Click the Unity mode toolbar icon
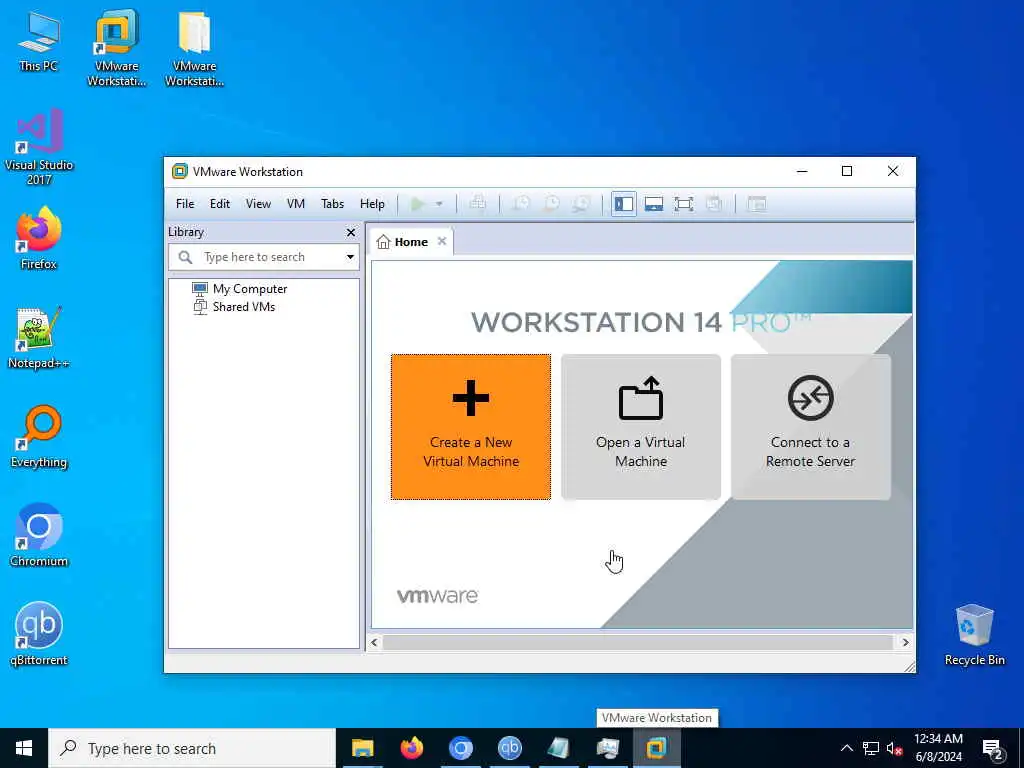 coord(714,204)
